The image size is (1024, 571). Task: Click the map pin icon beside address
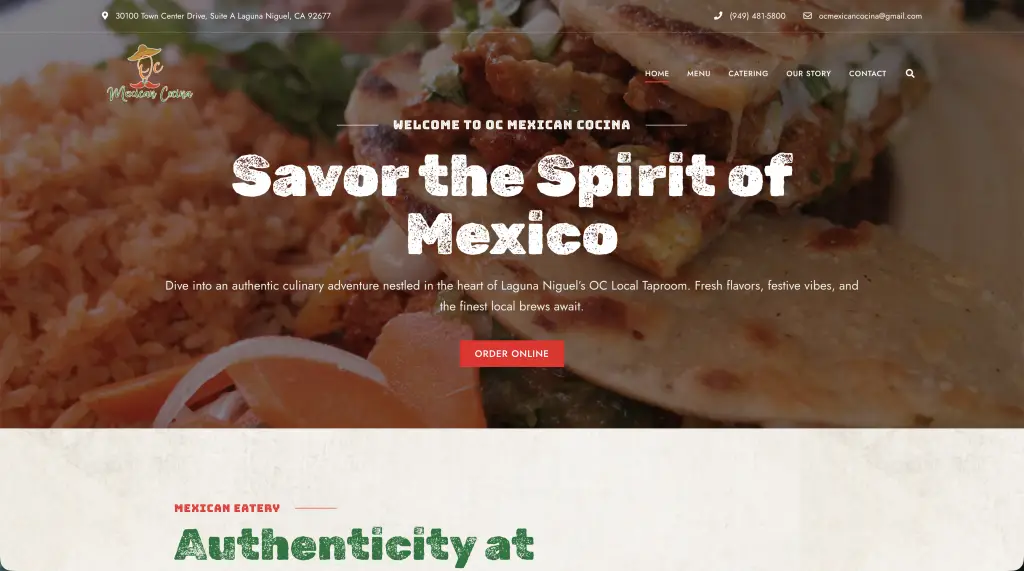click(x=104, y=16)
